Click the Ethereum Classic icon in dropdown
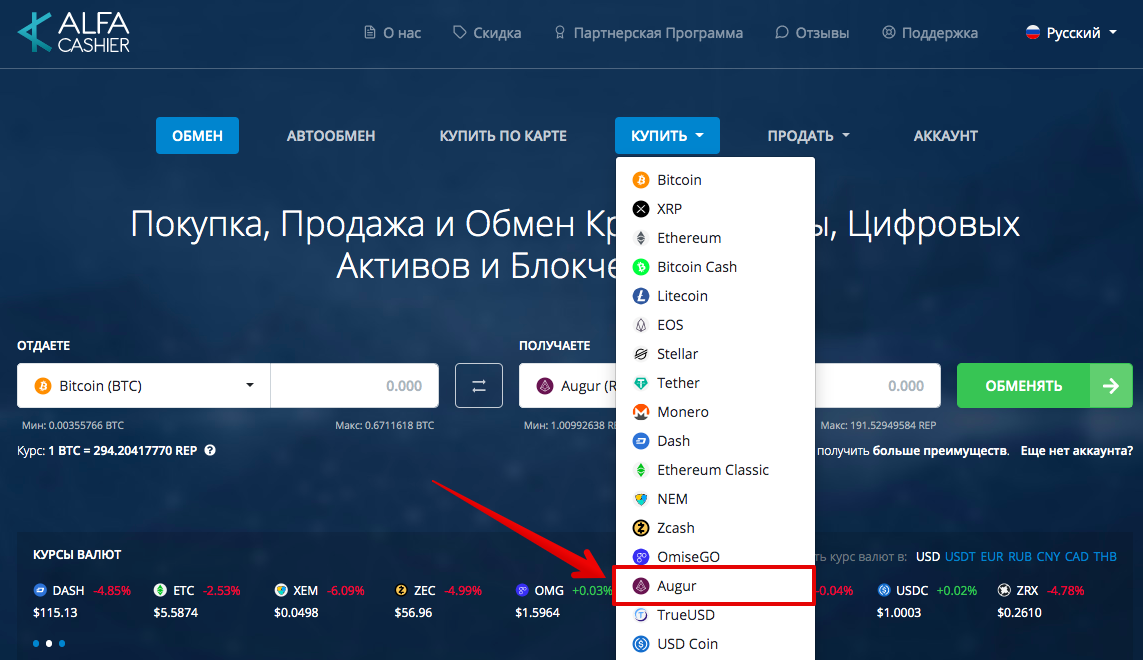Screen dimensions: 1143x660 641,470
